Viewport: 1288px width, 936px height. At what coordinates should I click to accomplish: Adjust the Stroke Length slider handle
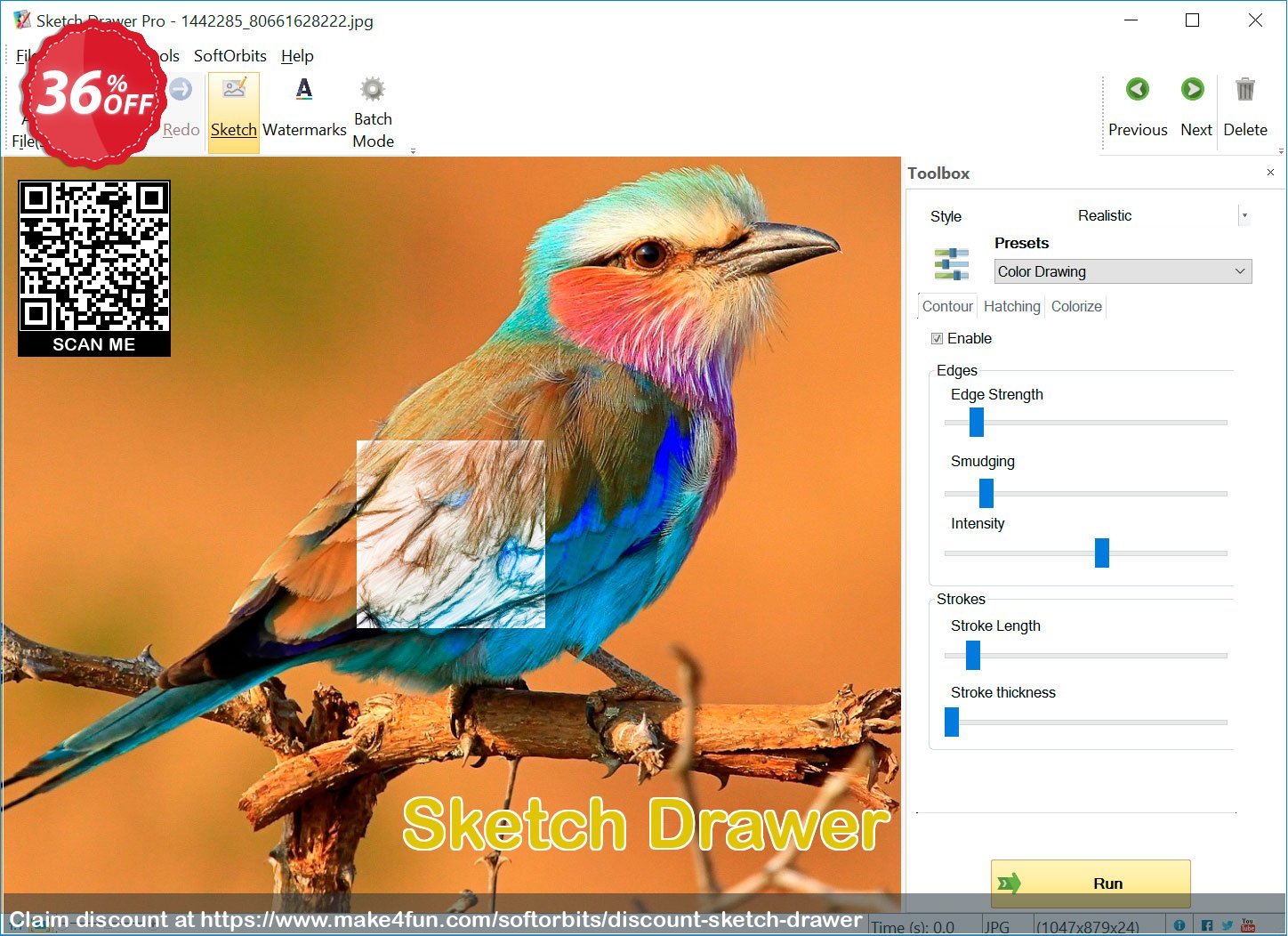tap(973, 655)
